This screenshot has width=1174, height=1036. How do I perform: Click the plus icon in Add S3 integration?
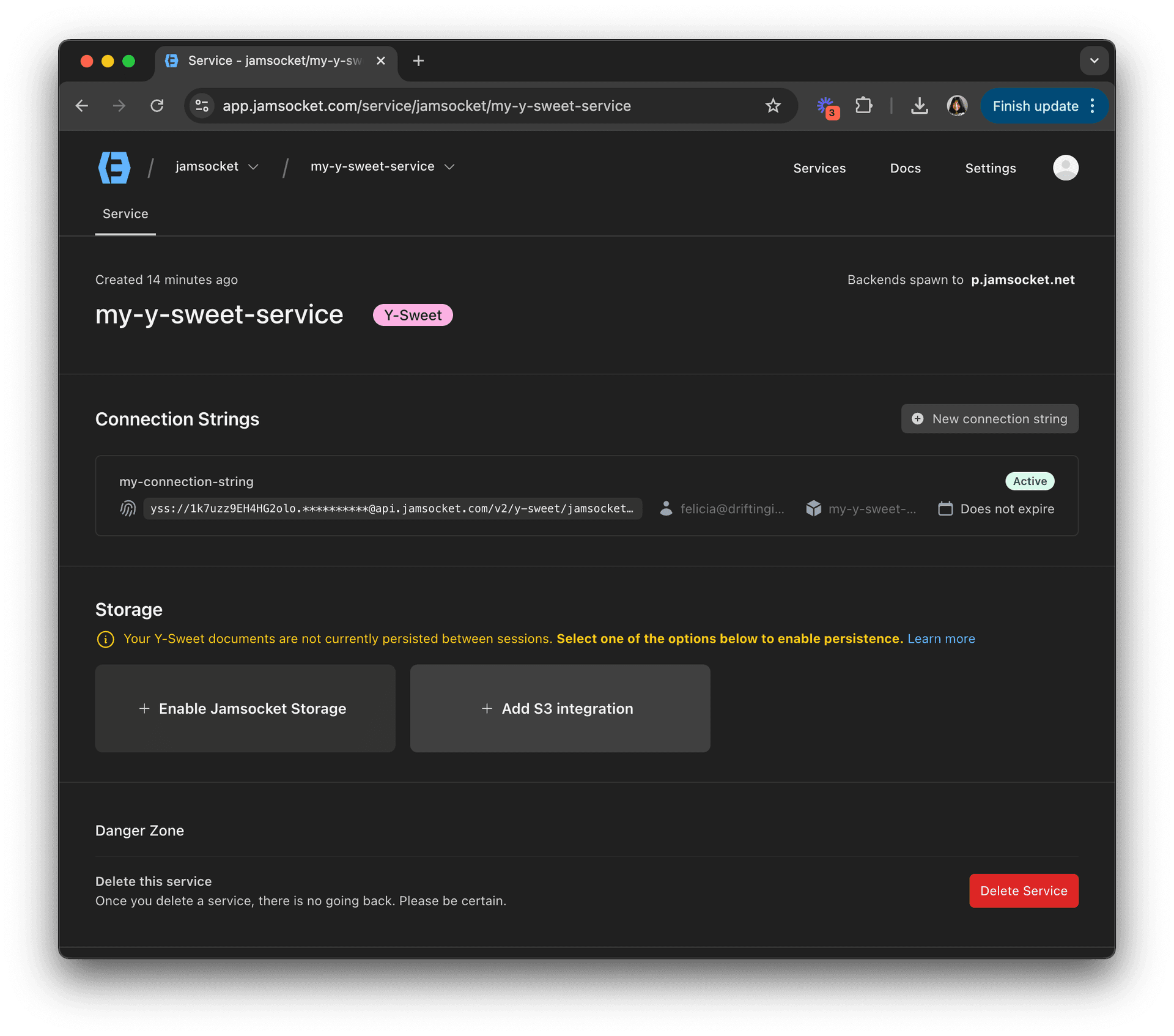click(x=487, y=708)
